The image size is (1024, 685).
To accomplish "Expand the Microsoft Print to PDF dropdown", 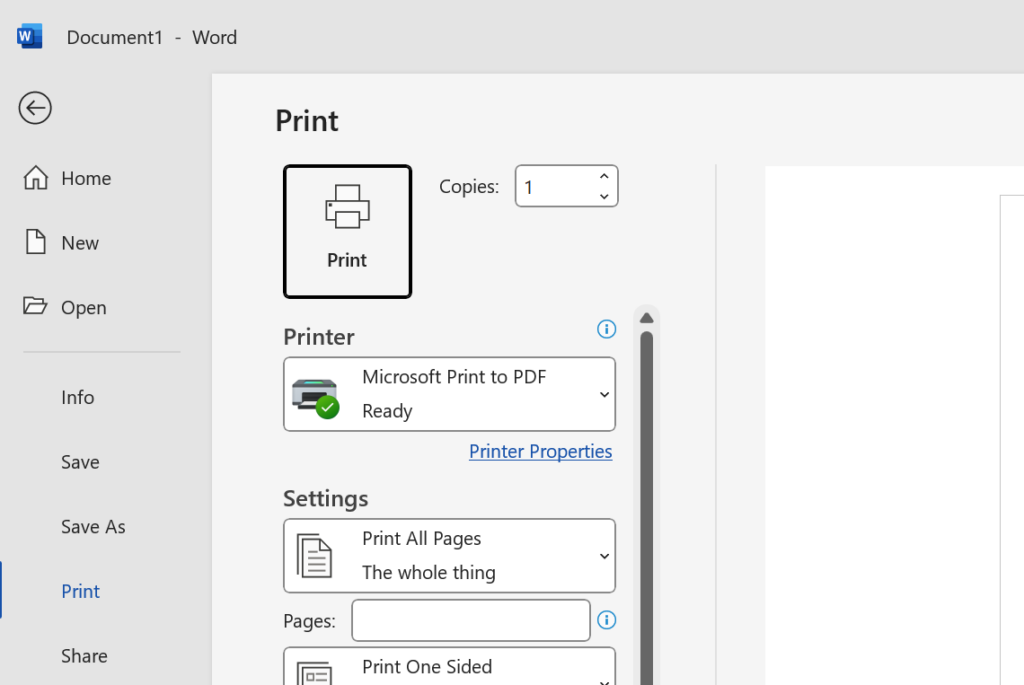I will point(604,395).
